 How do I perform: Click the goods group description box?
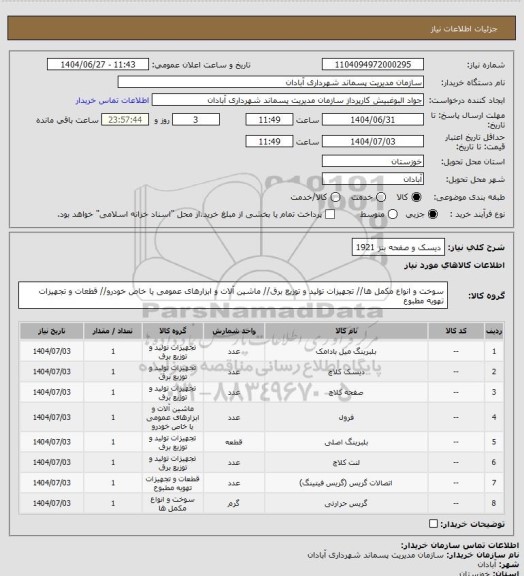point(233,296)
